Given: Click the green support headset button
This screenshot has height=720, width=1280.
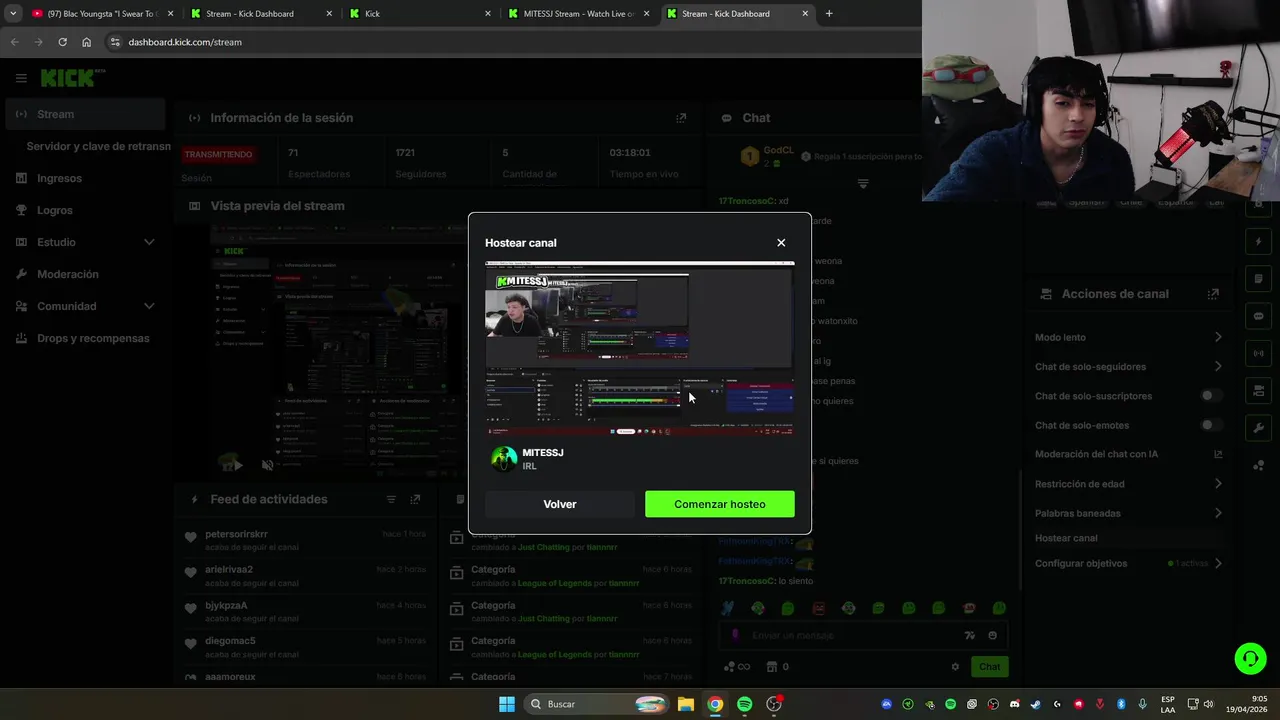Looking at the screenshot, I should click(x=1250, y=658).
